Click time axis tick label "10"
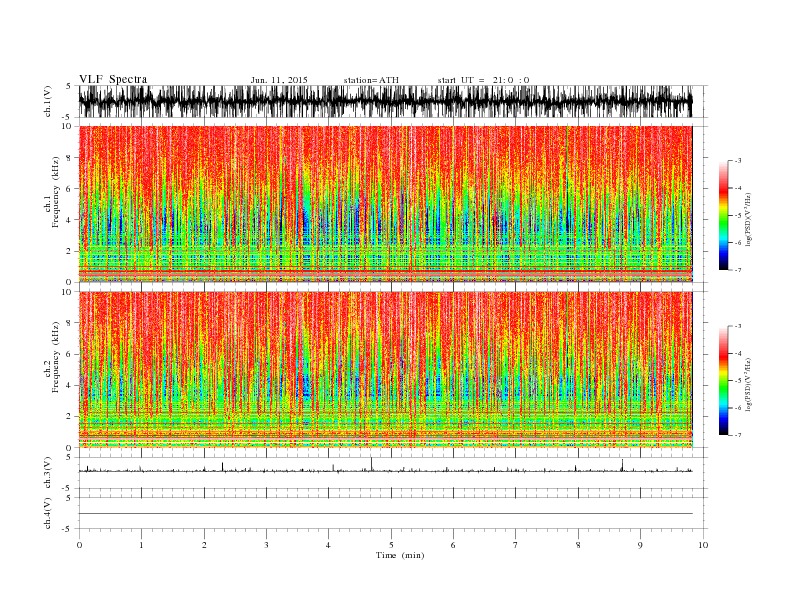The height and width of the screenshot is (612, 792). tap(703, 545)
